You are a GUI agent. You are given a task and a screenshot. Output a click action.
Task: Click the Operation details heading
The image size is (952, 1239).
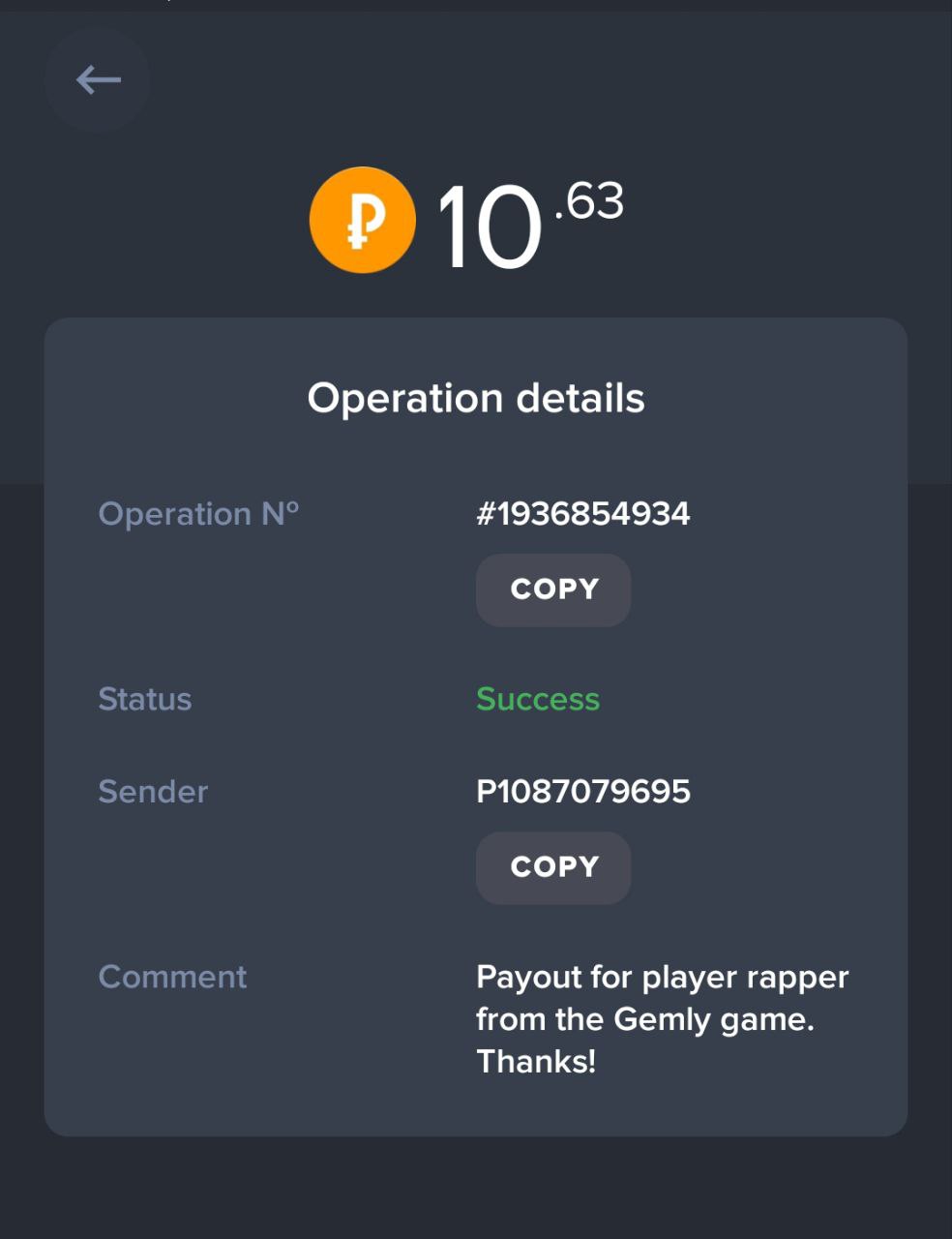point(476,398)
